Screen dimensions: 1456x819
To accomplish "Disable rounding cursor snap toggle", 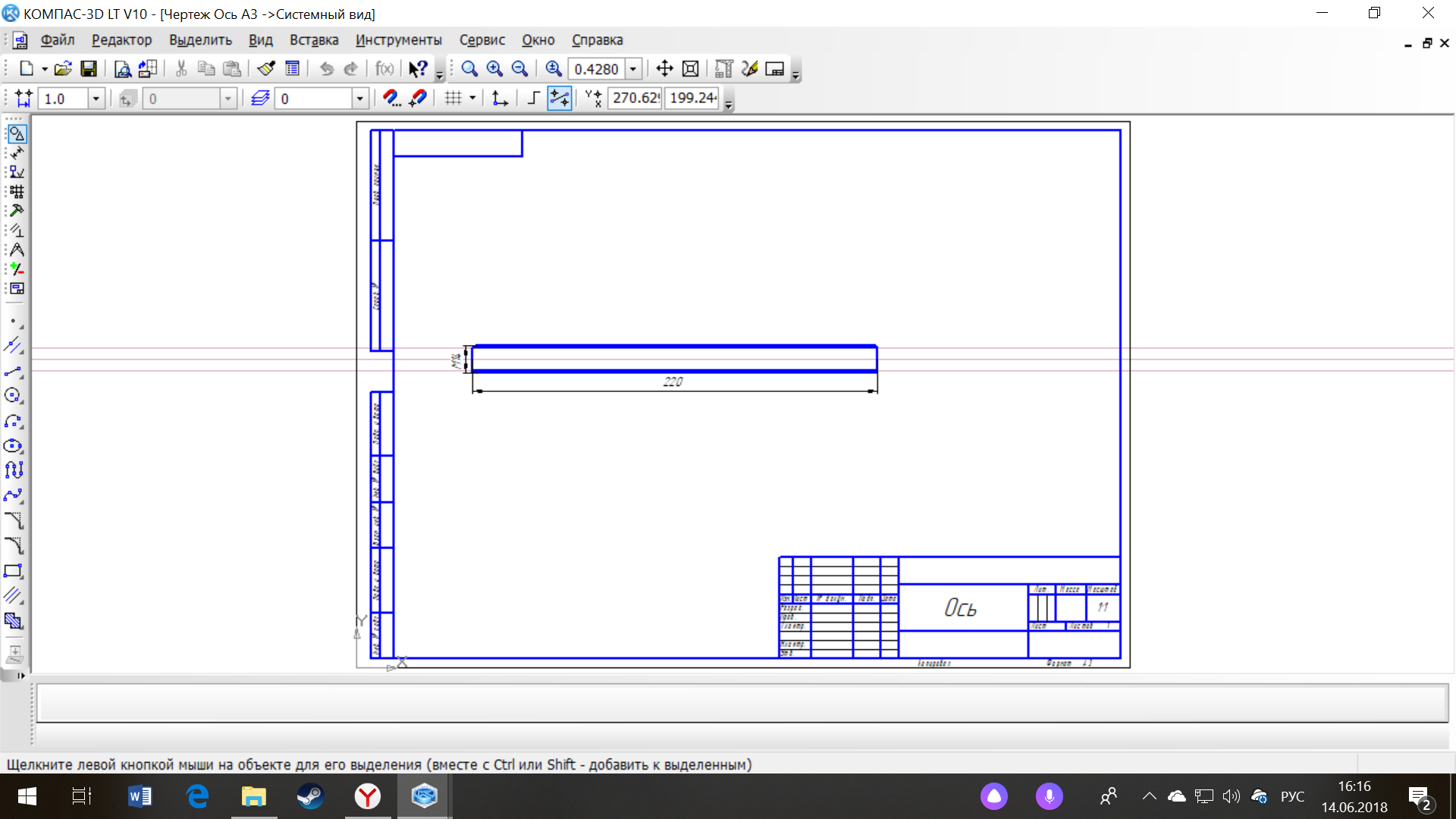I will 560,98.
